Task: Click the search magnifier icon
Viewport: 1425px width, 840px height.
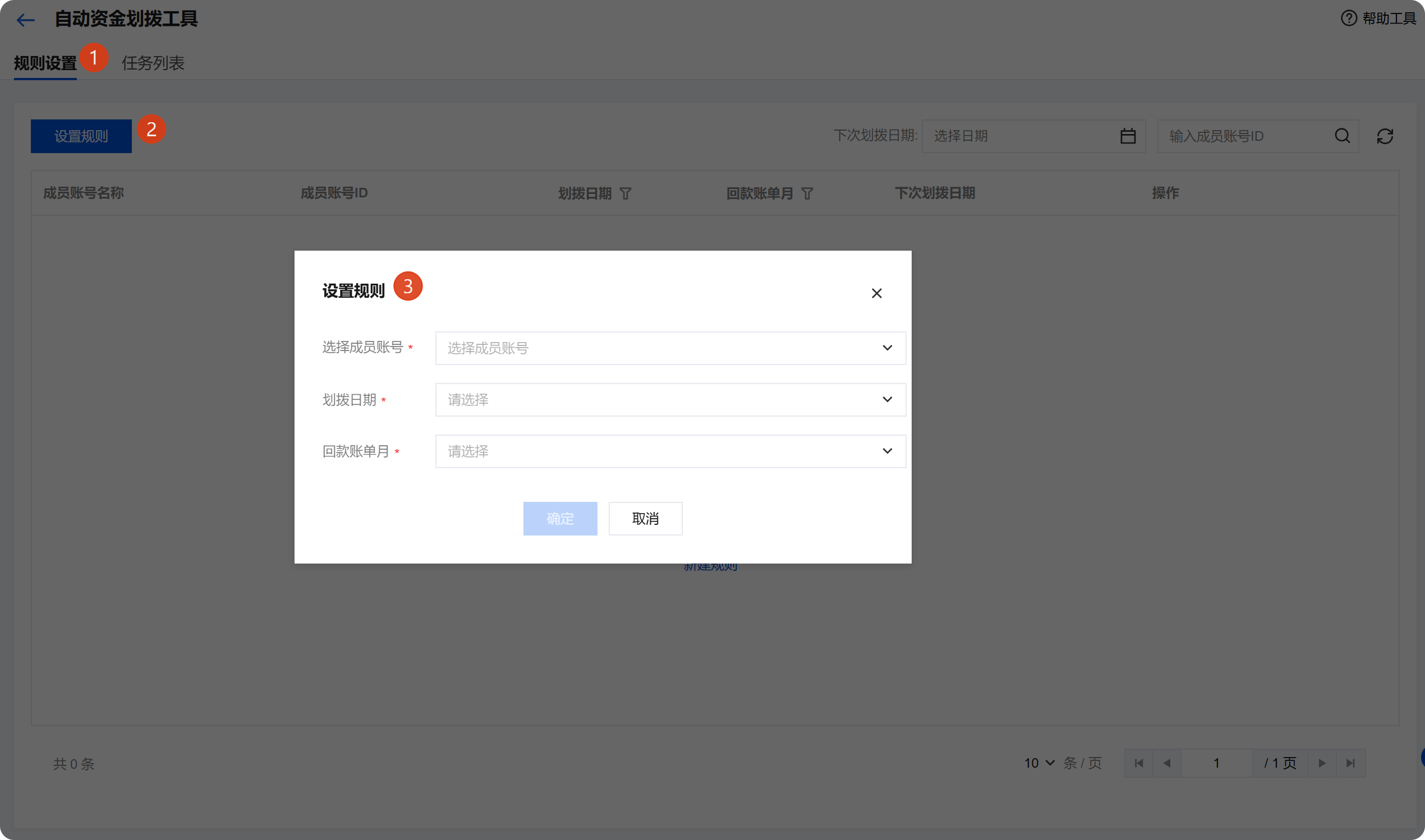Action: (x=1343, y=136)
